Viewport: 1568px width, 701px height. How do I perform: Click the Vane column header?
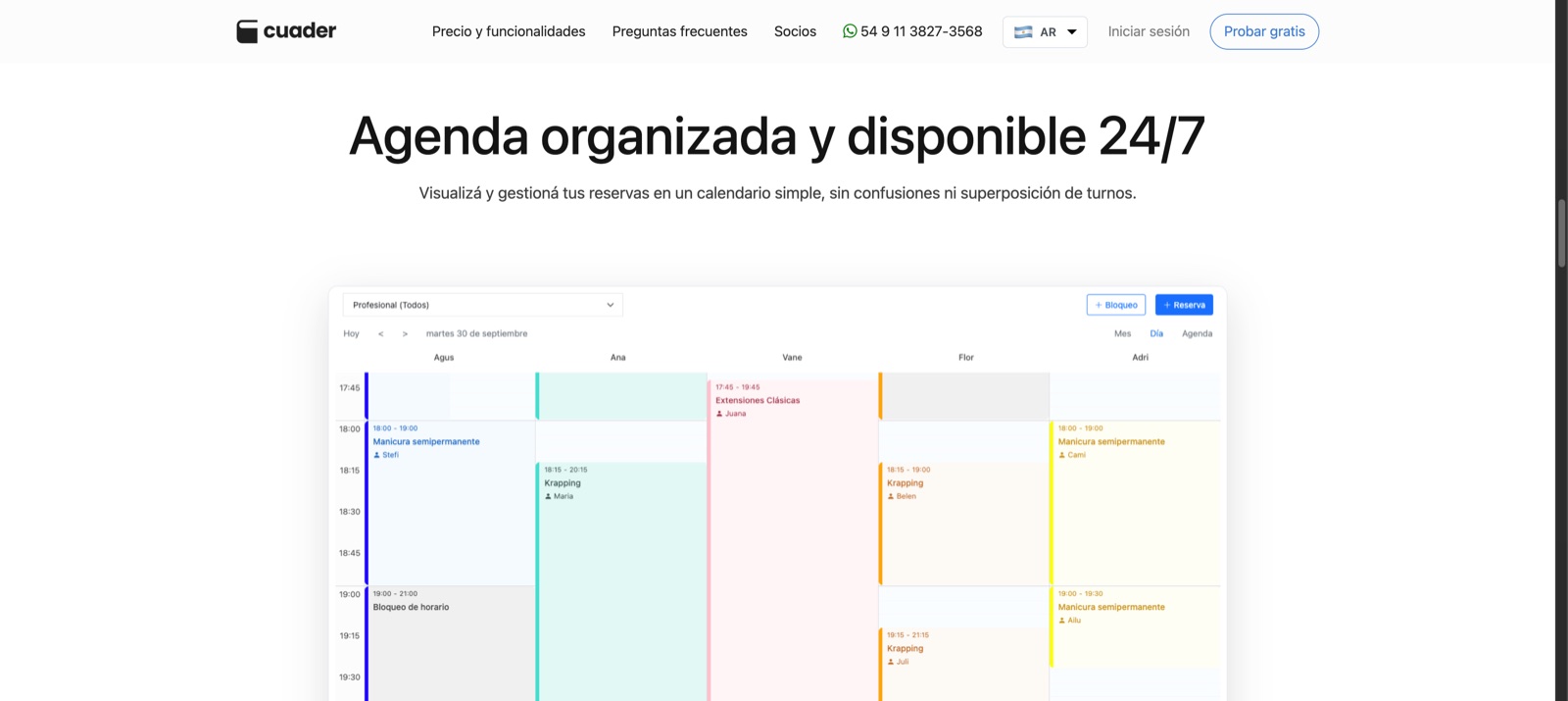[792, 358]
